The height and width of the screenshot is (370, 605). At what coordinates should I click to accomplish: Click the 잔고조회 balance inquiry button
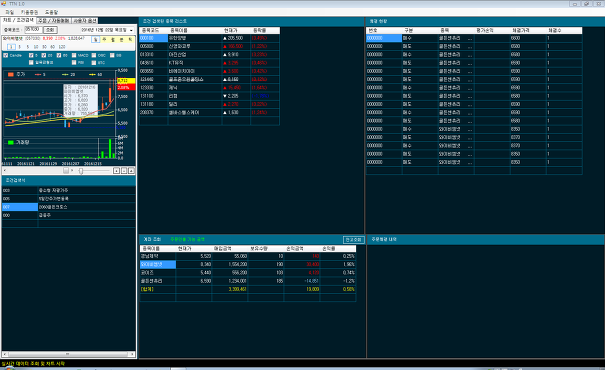click(353, 240)
